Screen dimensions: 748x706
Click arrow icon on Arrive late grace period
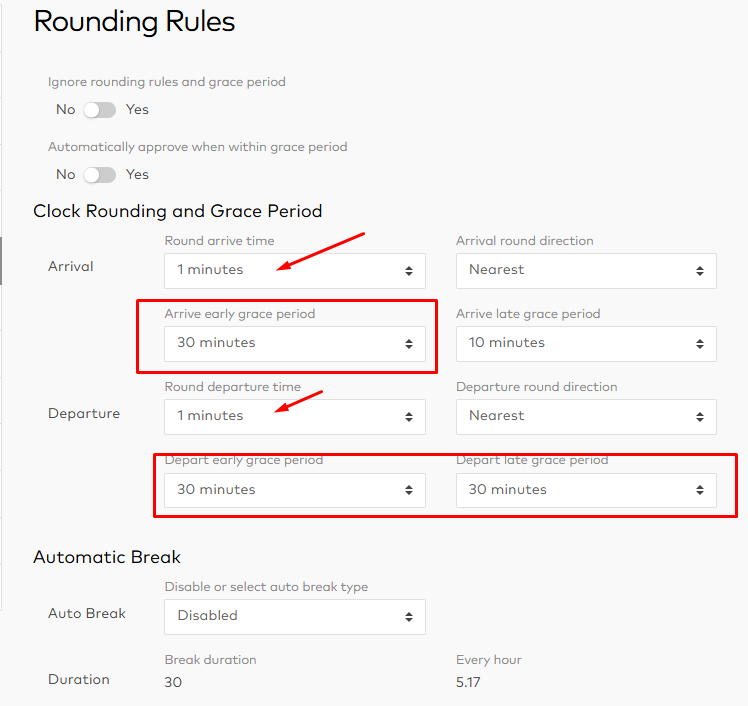[700, 344]
